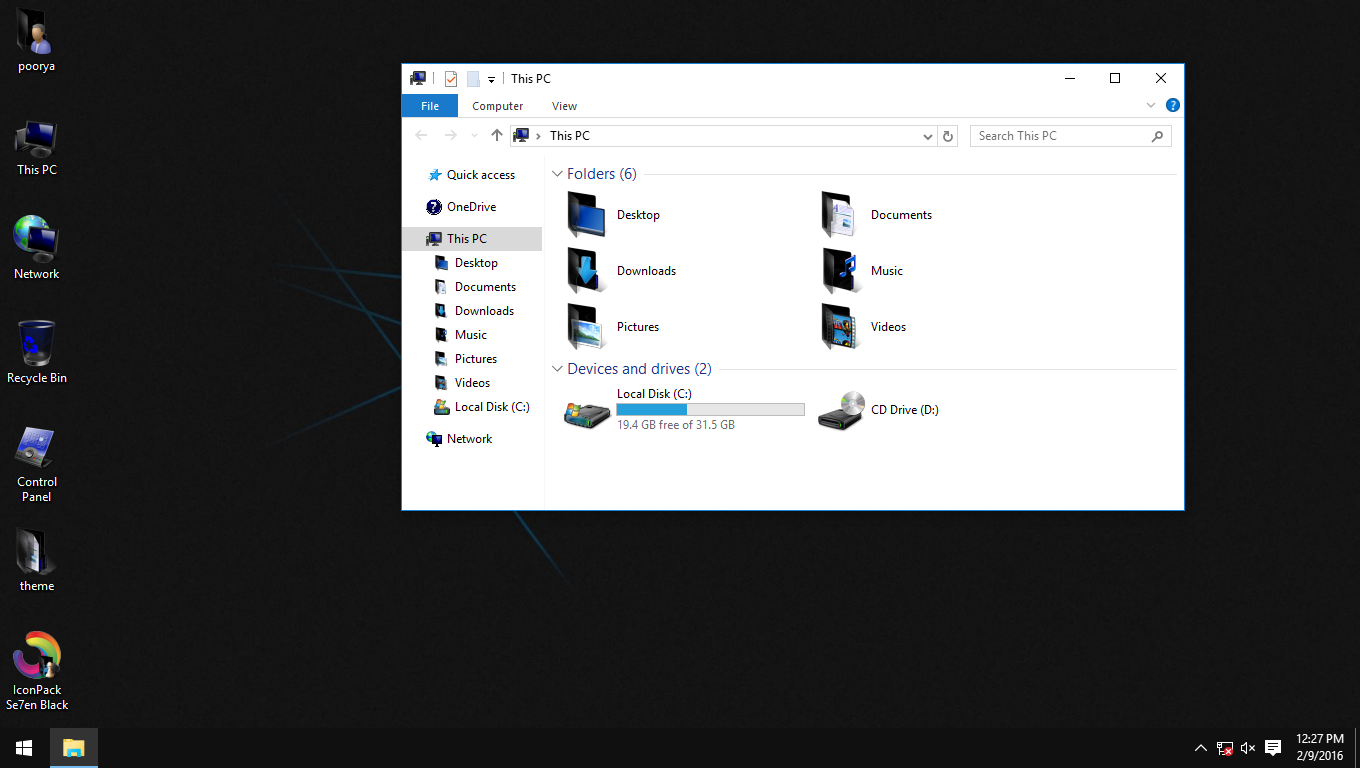This screenshot has height=768, width=1360.
Task: Open the Pictures folder icon
Action: [586, 326]
